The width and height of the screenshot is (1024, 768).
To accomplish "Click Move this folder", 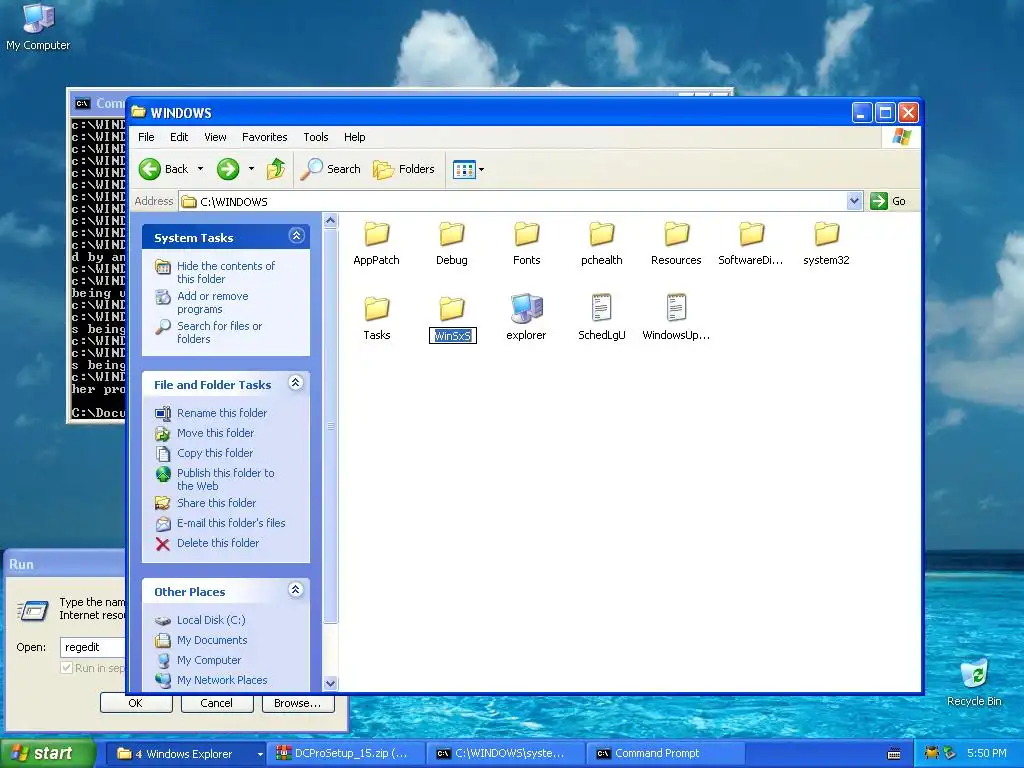I will (215, 433).
